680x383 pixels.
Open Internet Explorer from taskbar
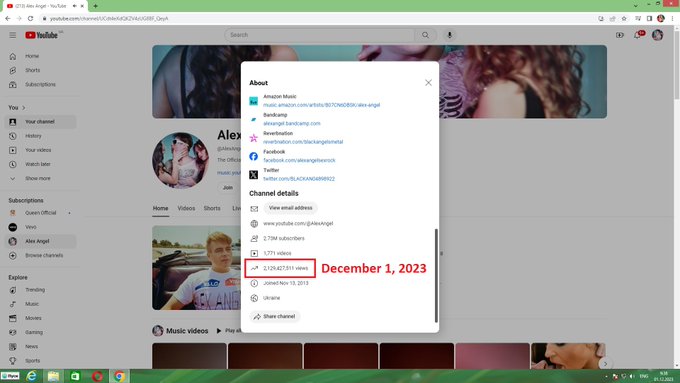31,376
